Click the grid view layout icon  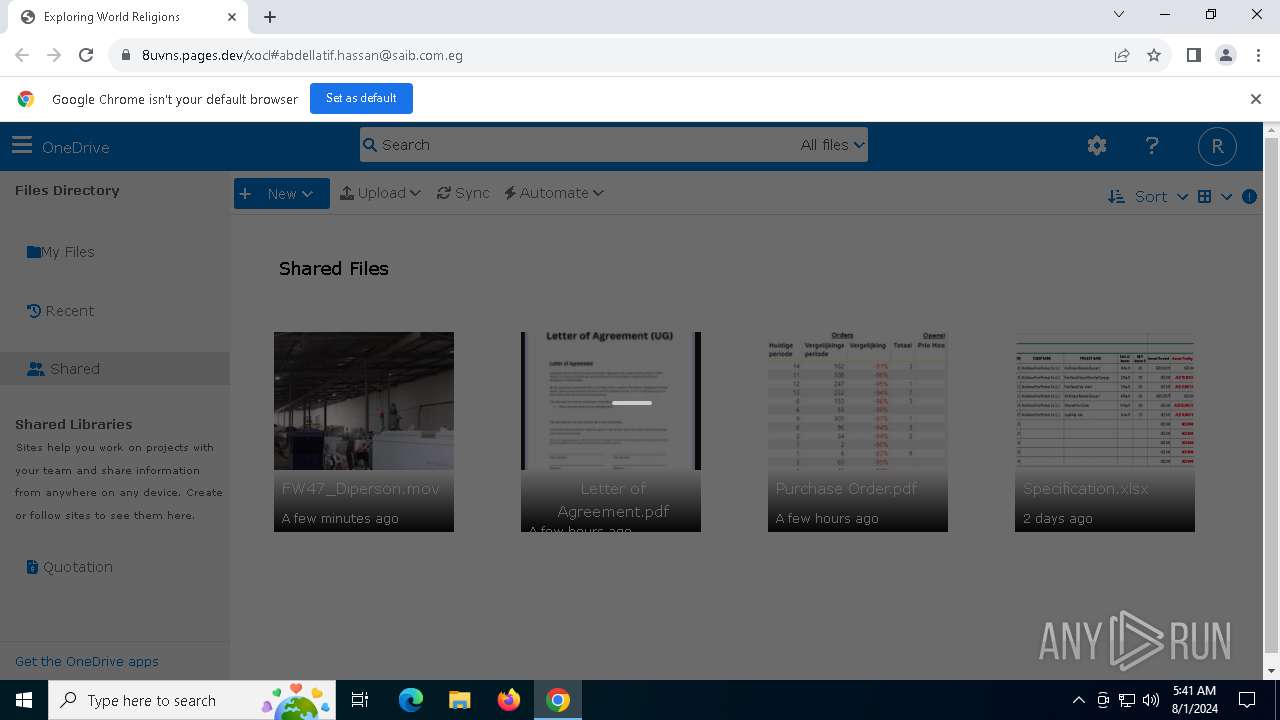(1205, 196)
